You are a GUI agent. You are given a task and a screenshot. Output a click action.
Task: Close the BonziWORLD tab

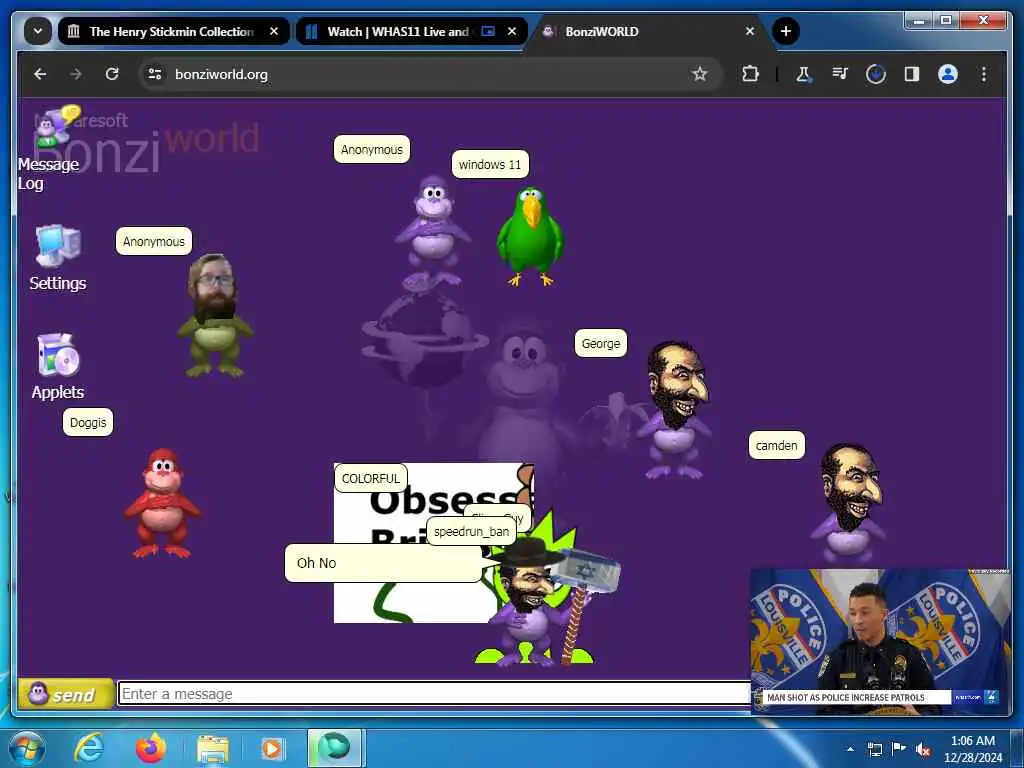[750, 31]
